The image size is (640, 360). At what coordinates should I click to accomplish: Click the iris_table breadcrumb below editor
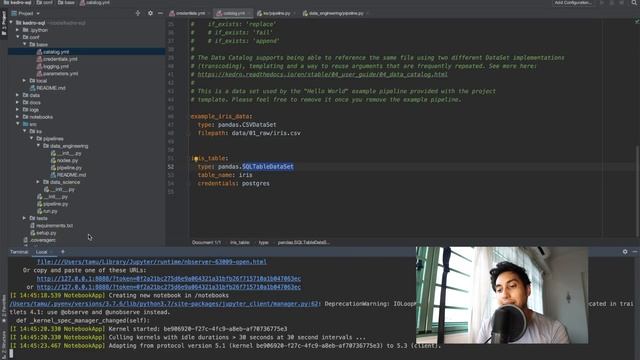pyautogui.click(x=240, y=242)
